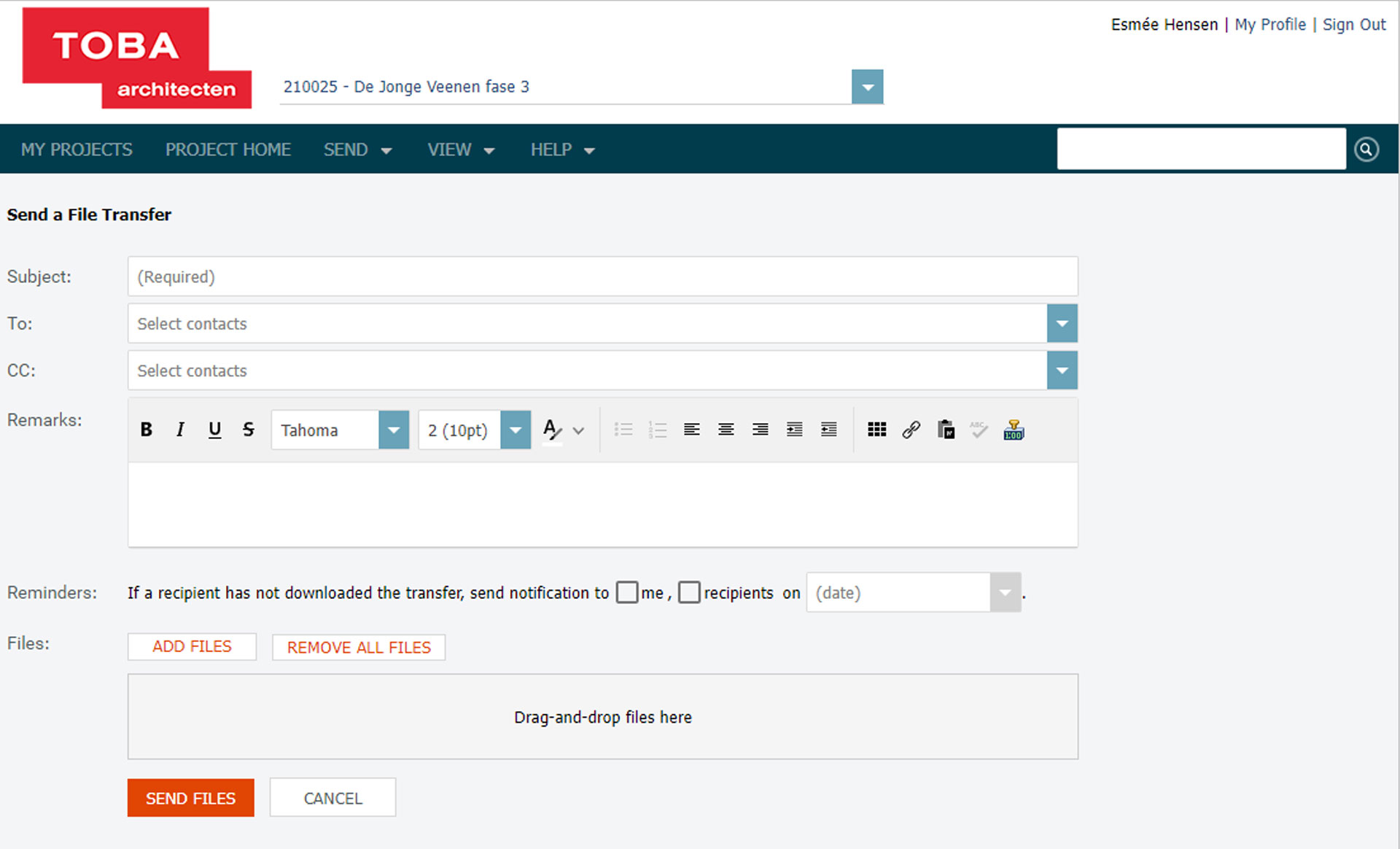1400x849 pixels.
Task: Underline text in the Remarks field
Action: pos(214,430)
